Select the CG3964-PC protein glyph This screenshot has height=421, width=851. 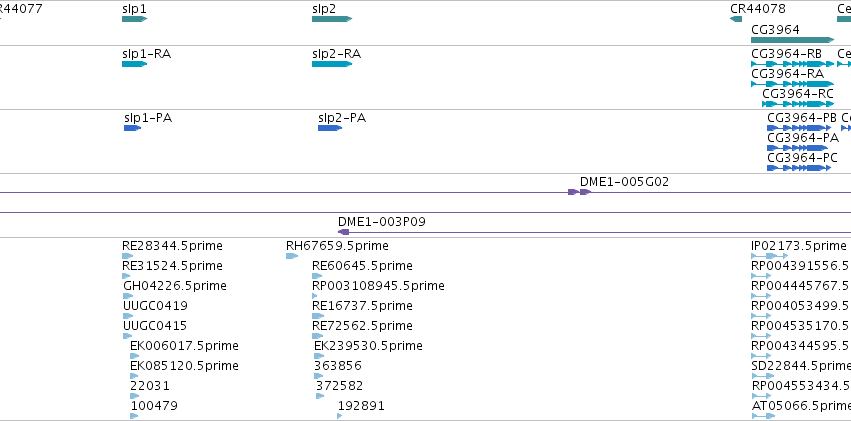(x=799, y=168)
